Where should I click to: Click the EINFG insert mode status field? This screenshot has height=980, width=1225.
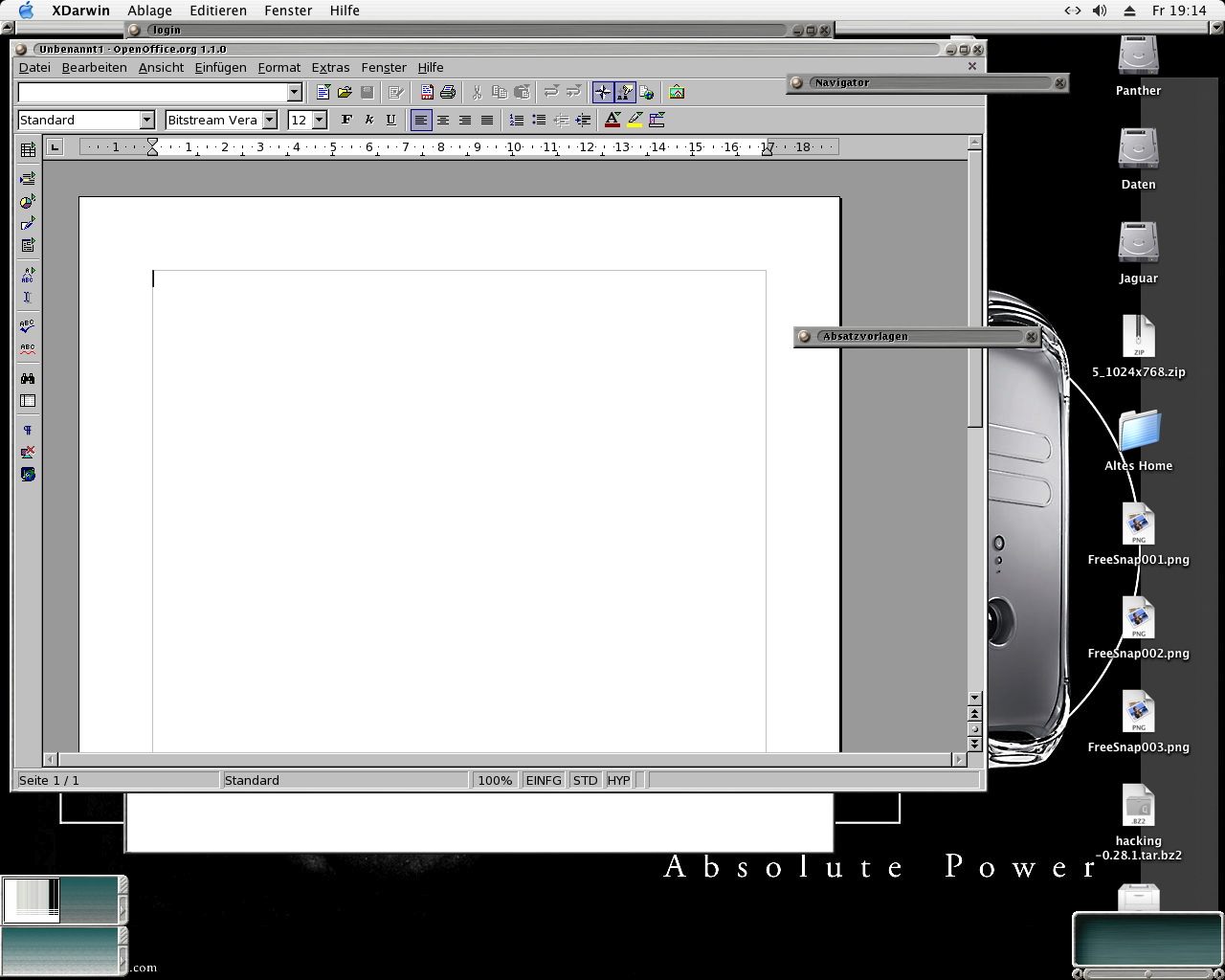(x=543, y=781)
